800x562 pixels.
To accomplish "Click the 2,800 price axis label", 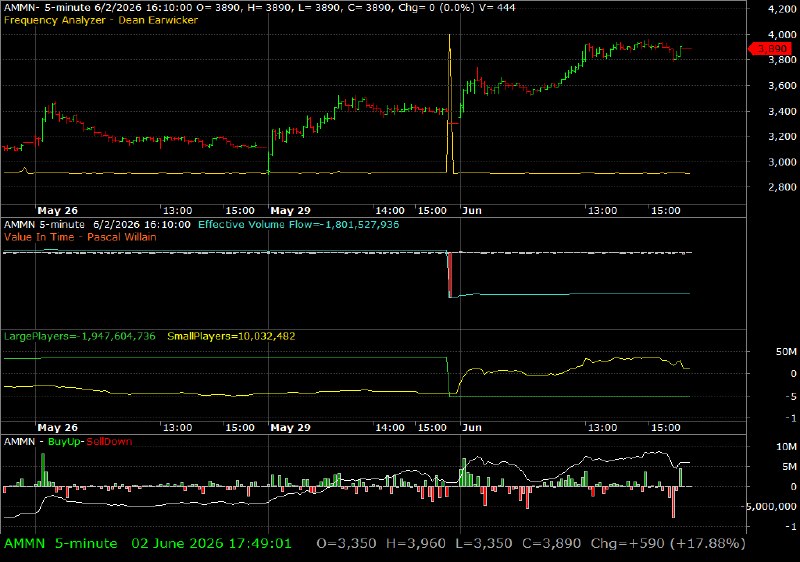I will pyautogui.click(x=782, y=187).
